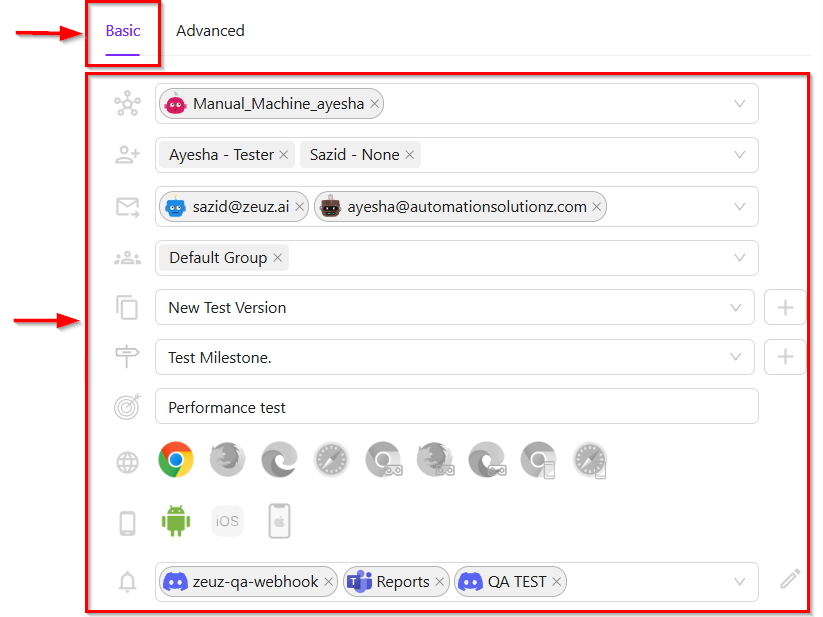Click plus button next to New Test Version
Image resolution: width=823 pixels, height=617 pixels.
point(785,308)
